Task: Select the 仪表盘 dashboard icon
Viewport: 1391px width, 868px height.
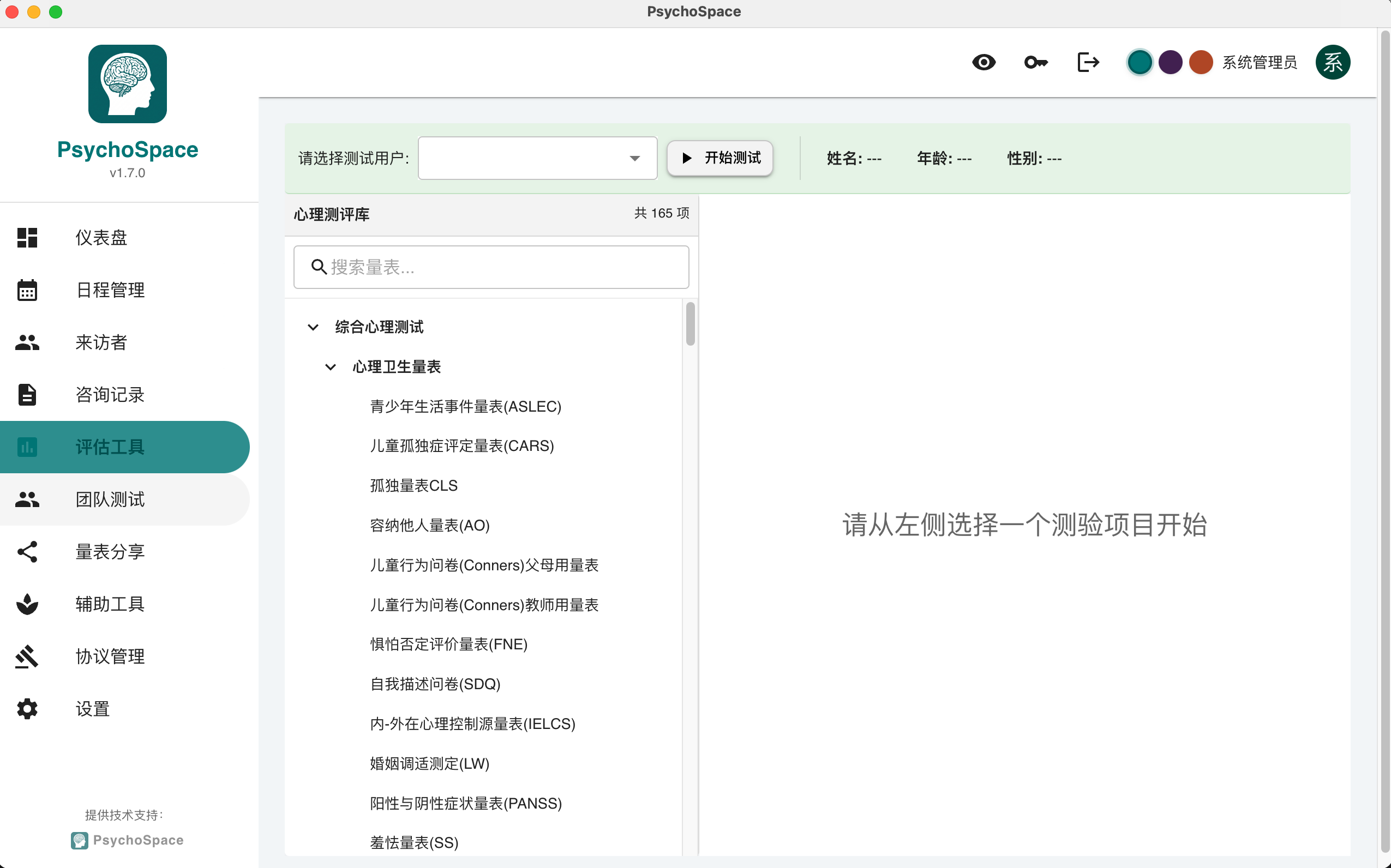Action: (x=27, y=238)
